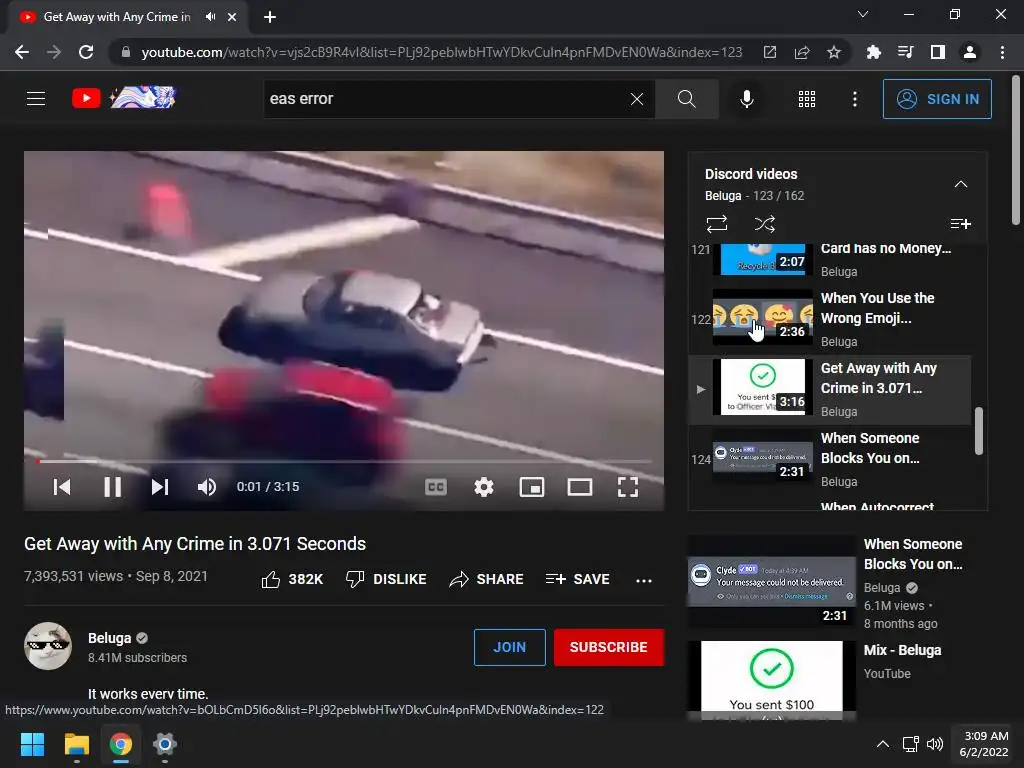Open Windows Start menu
The width and height of the screenshot is (1024, 768).
pos(32,744)
